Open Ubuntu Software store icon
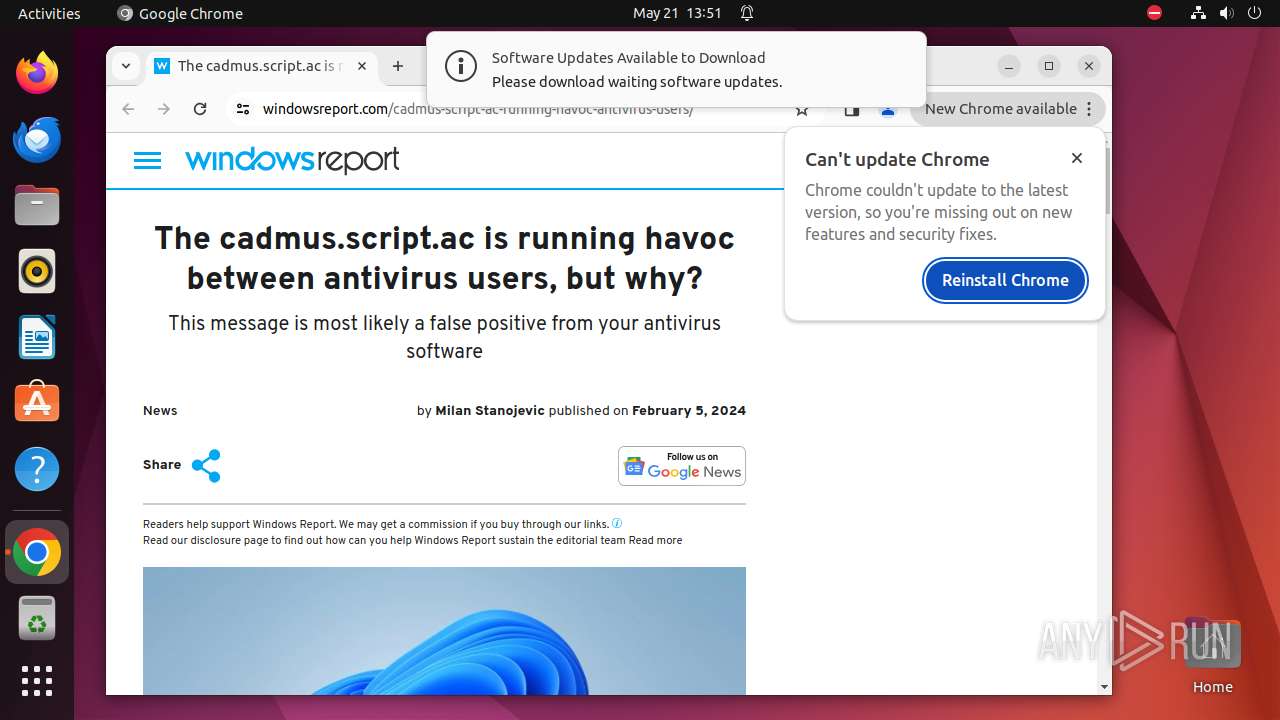1280x720 pixels. (37, 403)
